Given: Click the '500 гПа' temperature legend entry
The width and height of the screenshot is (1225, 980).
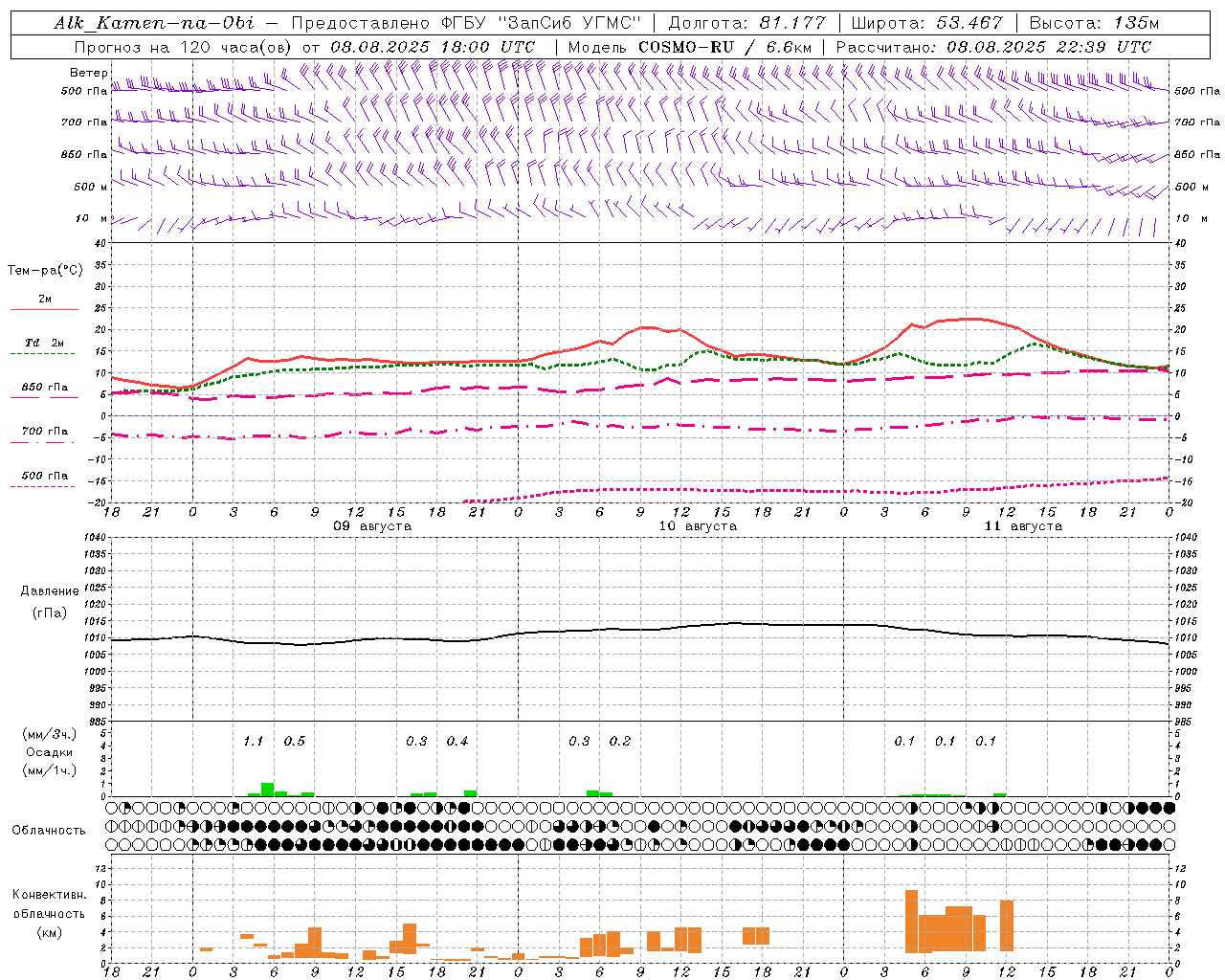Looking at the screenshot, I should (x=44, y=476).
